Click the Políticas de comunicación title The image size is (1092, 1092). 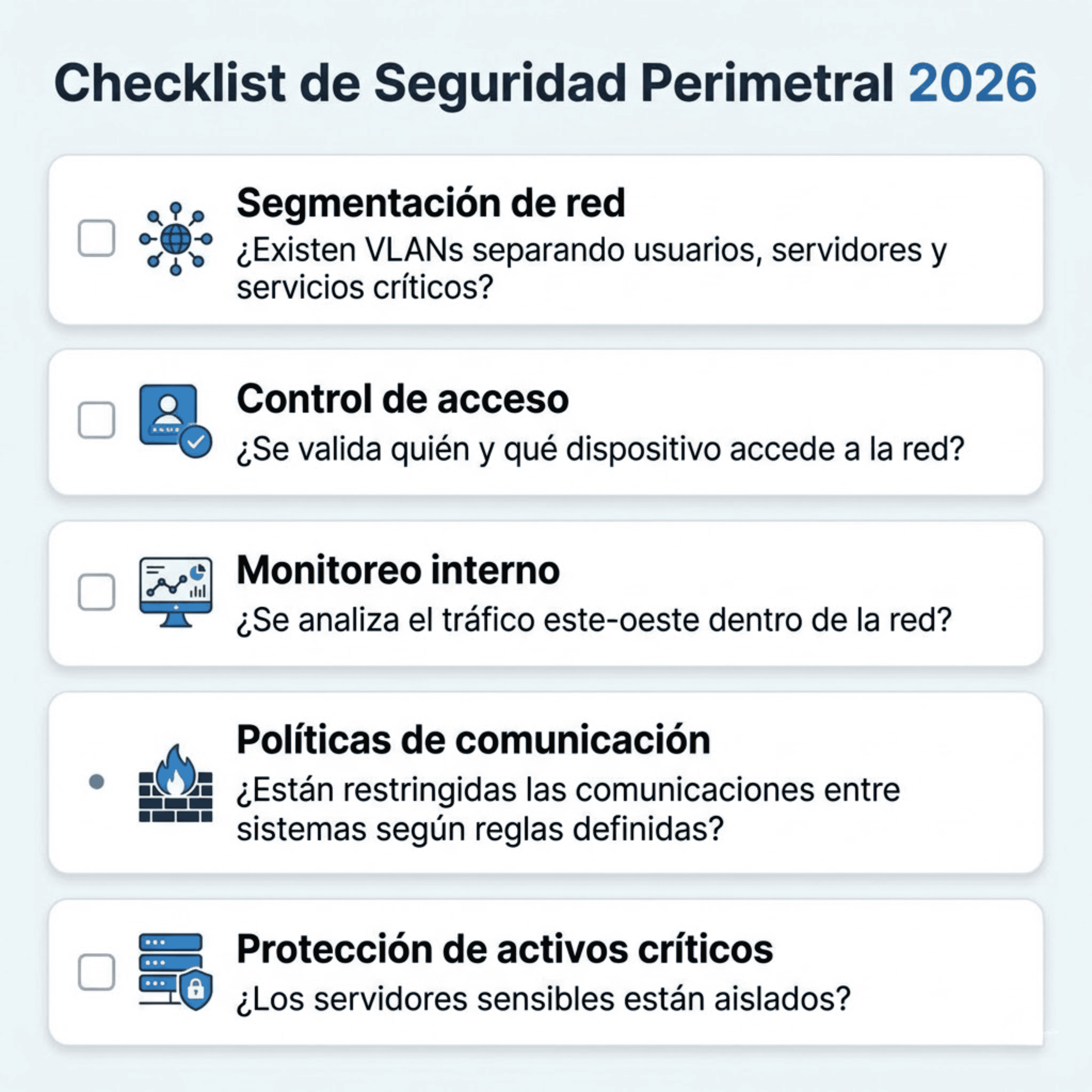tap(473, 740)
